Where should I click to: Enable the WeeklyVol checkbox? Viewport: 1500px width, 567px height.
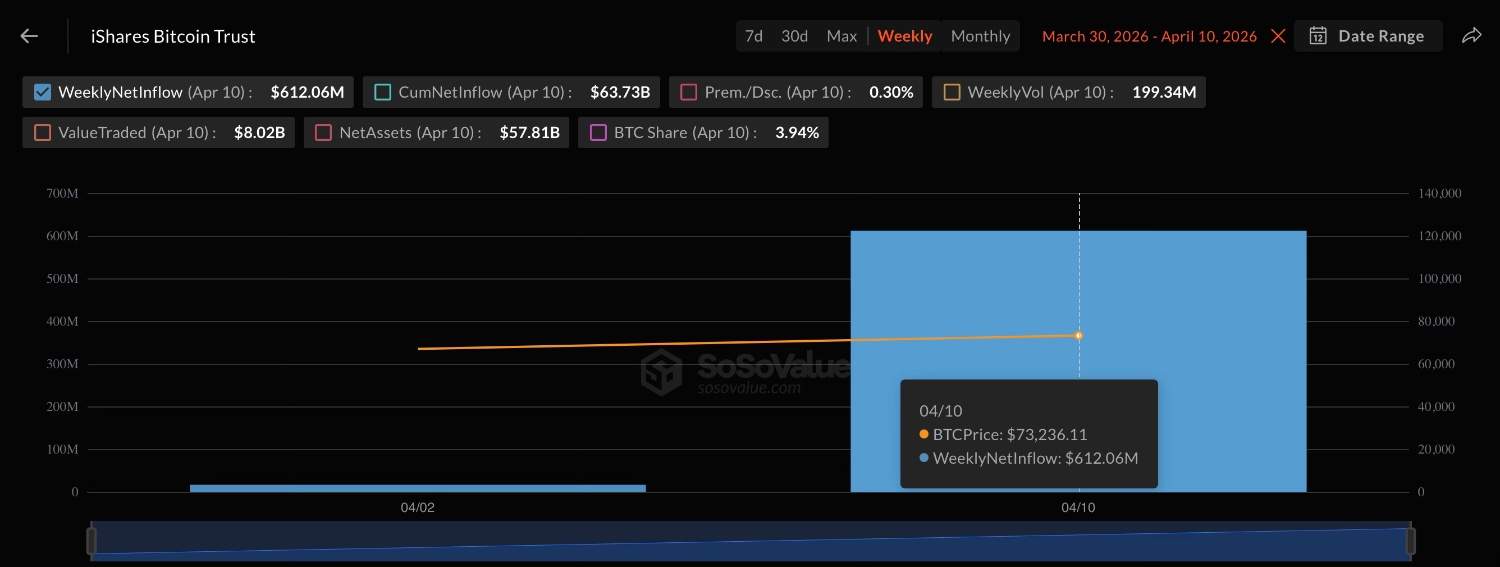pyautogui.click(x=952, y=92)
